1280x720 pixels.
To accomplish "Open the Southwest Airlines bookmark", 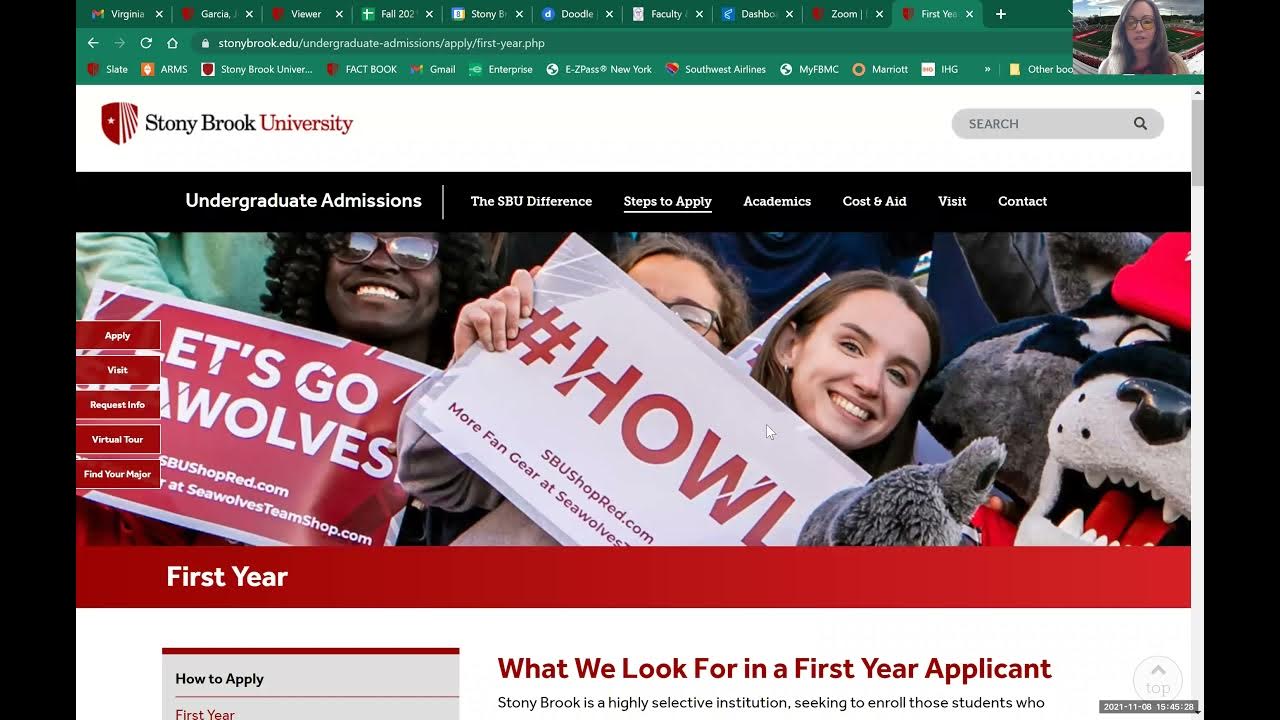I will (716, 69).
